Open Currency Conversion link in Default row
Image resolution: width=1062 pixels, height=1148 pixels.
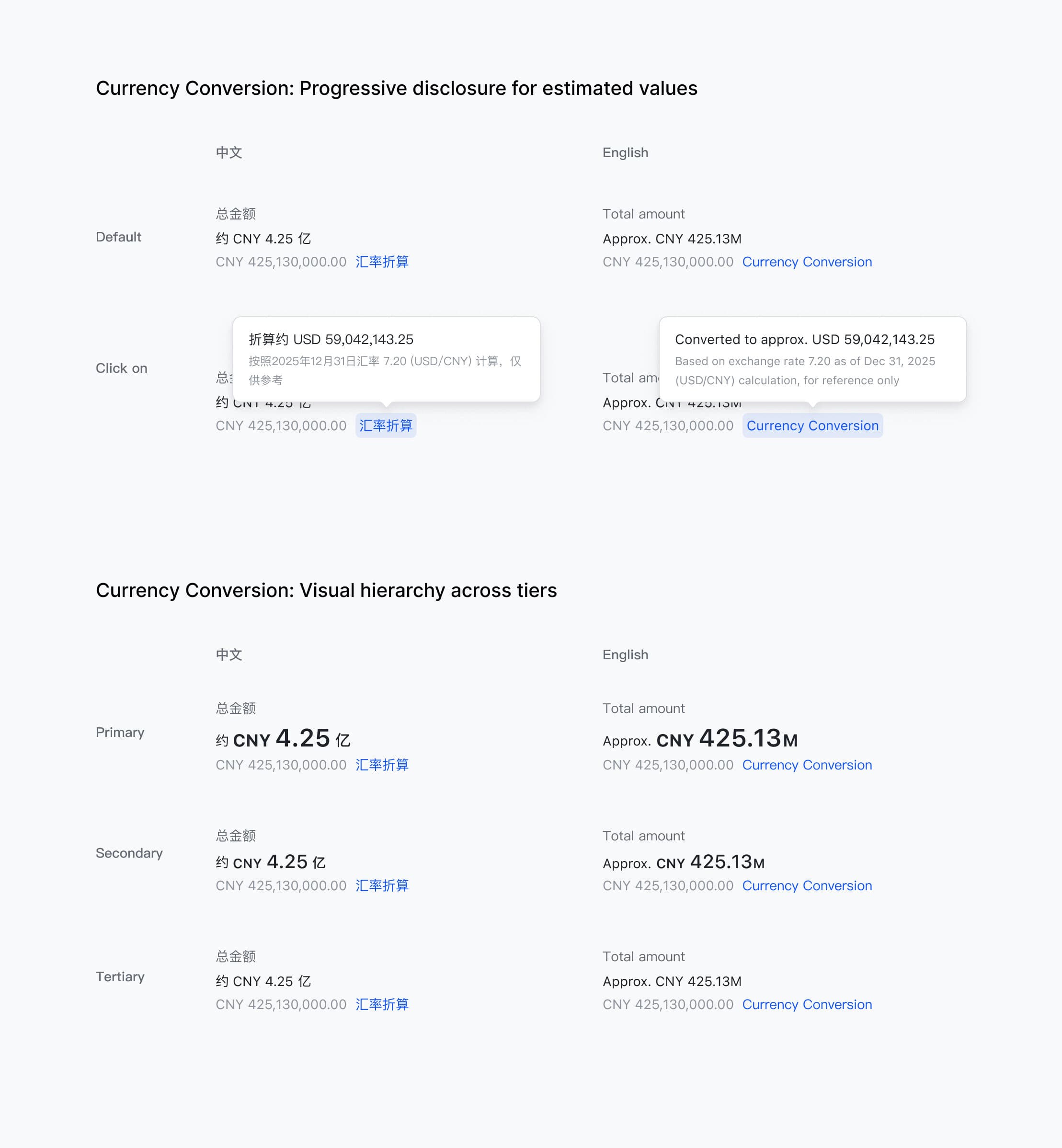[x=806, y=262]
